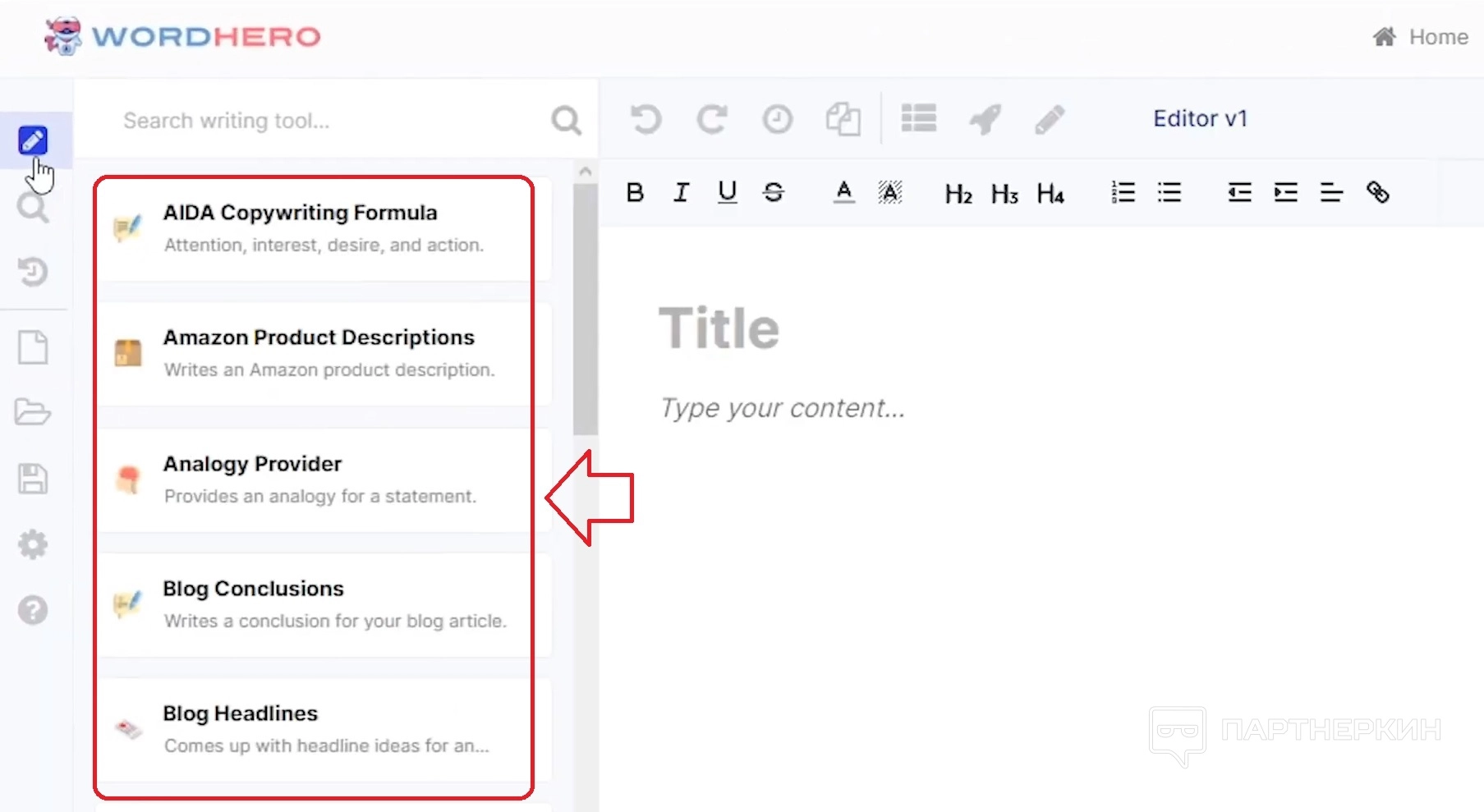Open the text highlight color picker
1484x812 pixels.
point(890,192)
